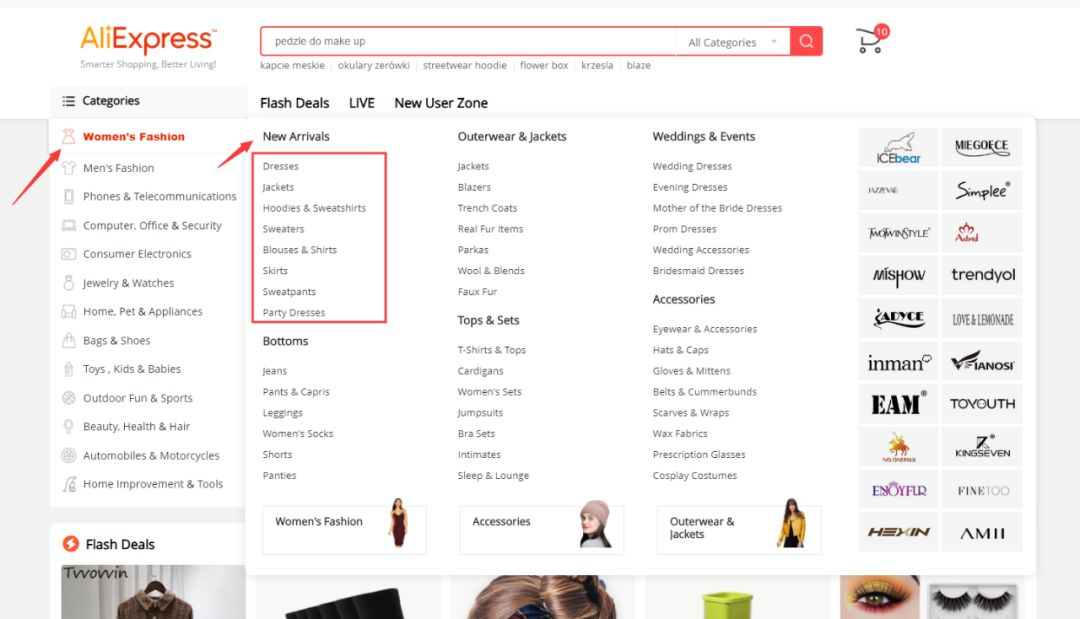The image size is (1080, 619).
Task: Click the Automobiles & Motorcycles tire icon
Action: 68,455
